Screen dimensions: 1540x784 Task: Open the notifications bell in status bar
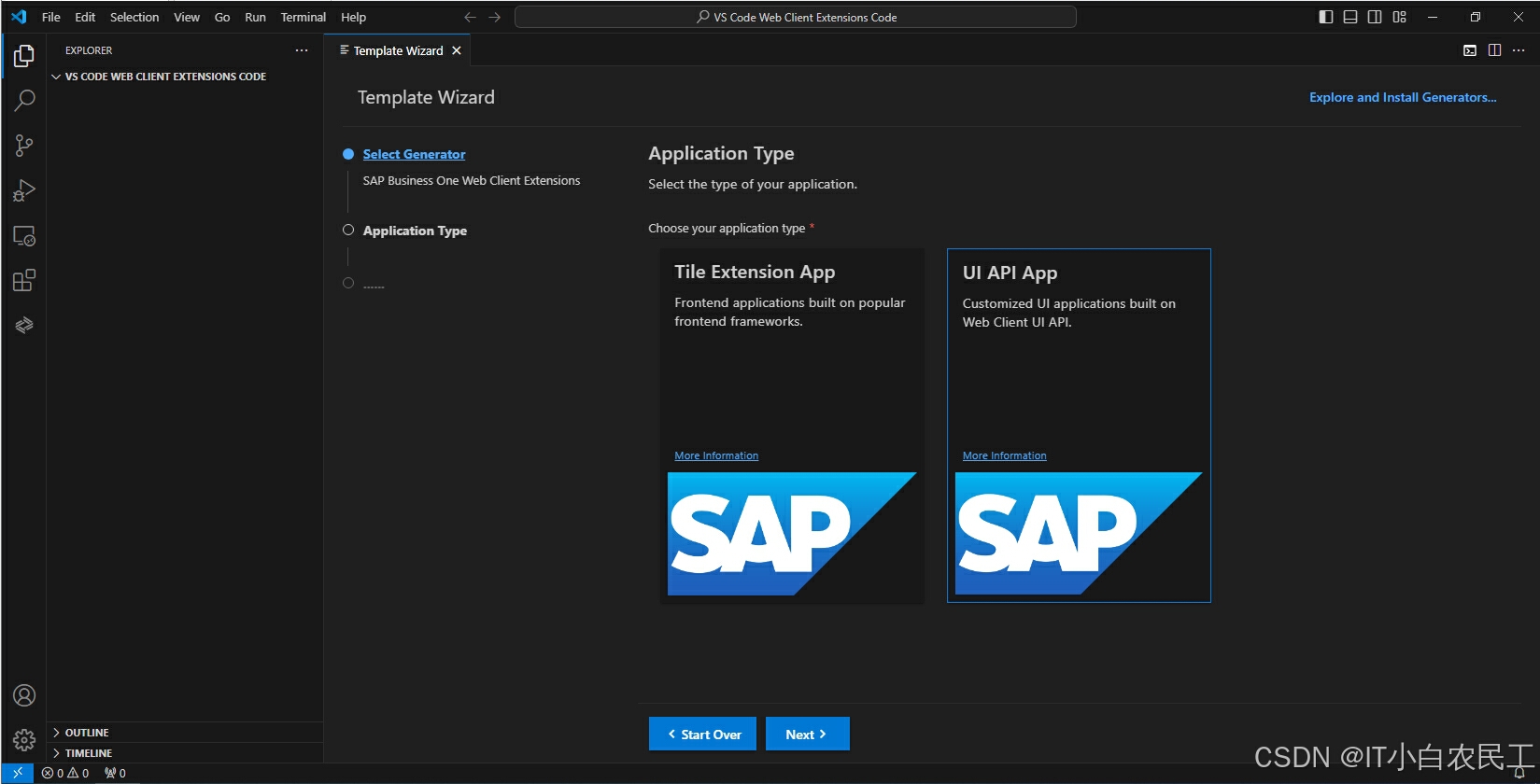click(1519, 773)
